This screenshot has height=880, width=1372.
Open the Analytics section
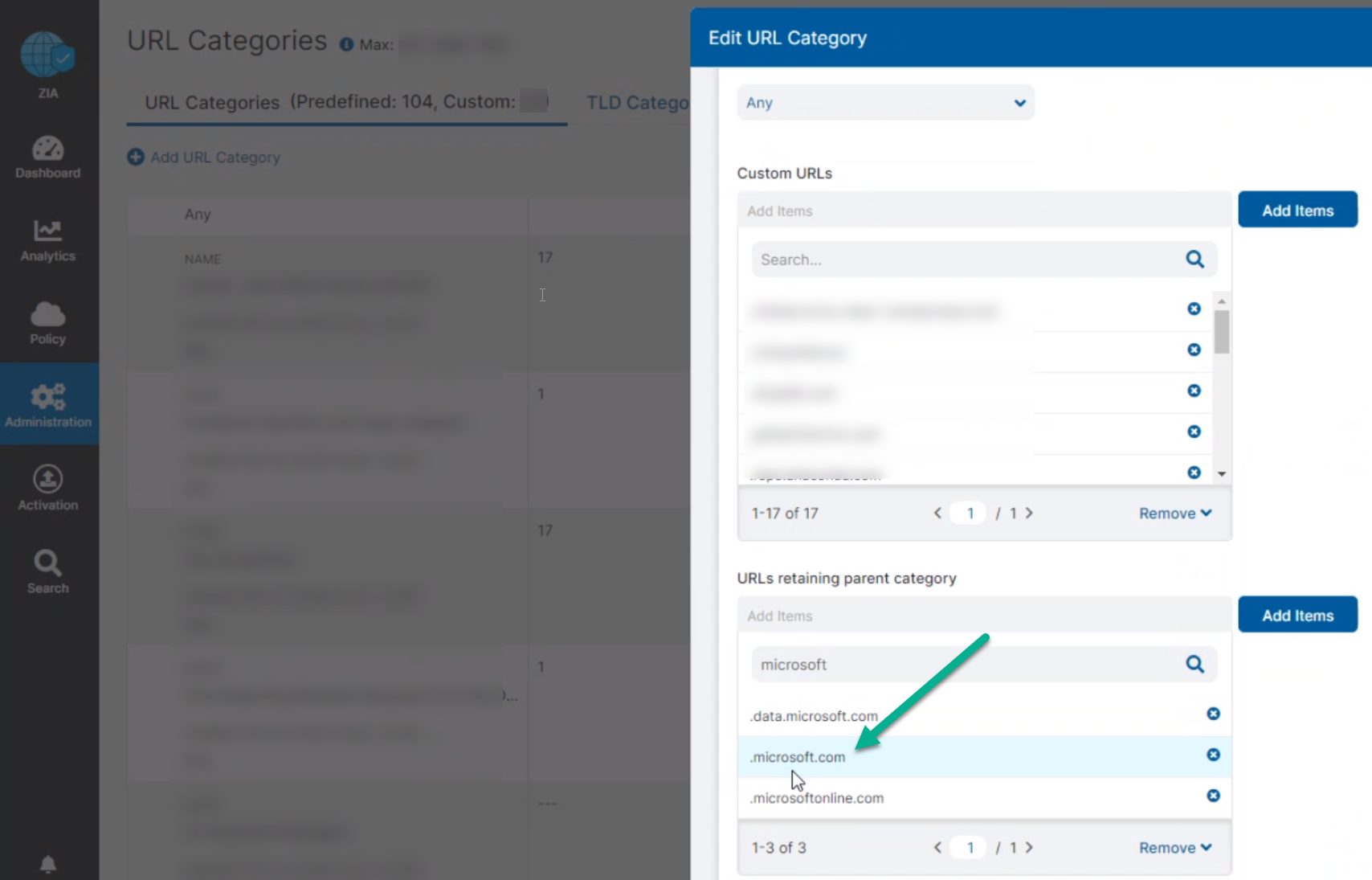tap(47, 240)
